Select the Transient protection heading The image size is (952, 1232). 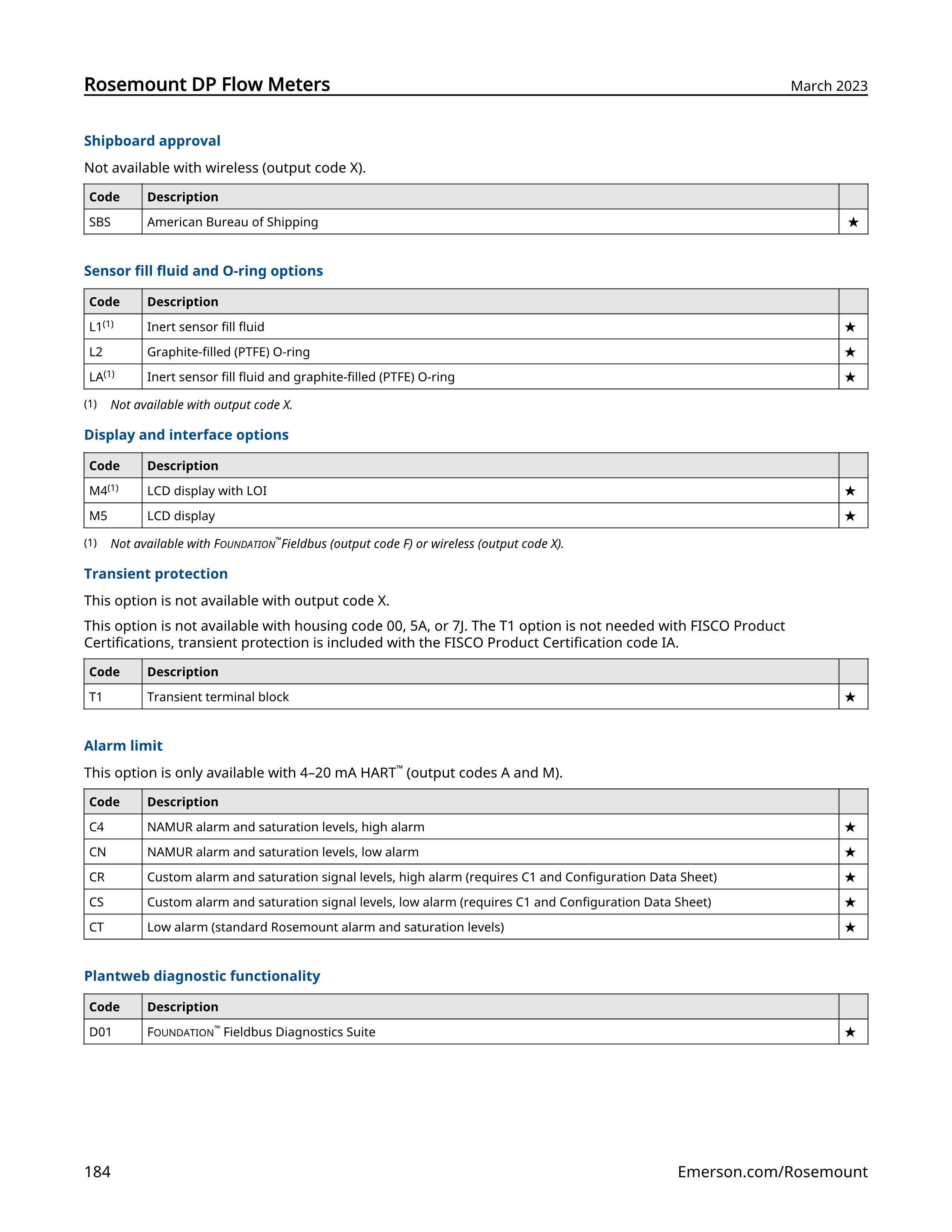coord(156,574)
